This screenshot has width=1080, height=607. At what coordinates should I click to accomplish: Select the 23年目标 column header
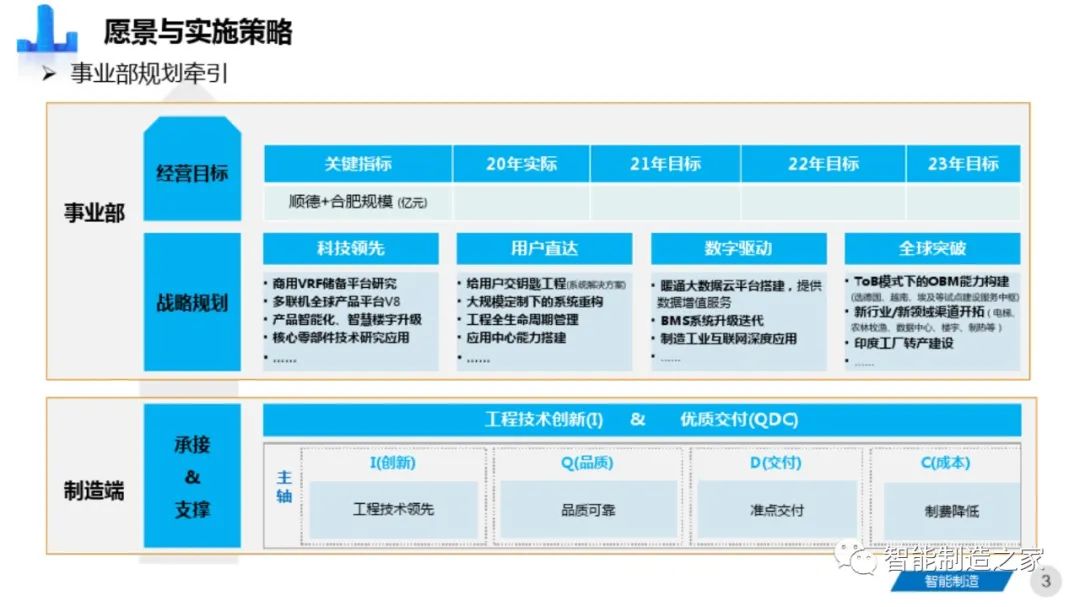(x=964, y=164)
